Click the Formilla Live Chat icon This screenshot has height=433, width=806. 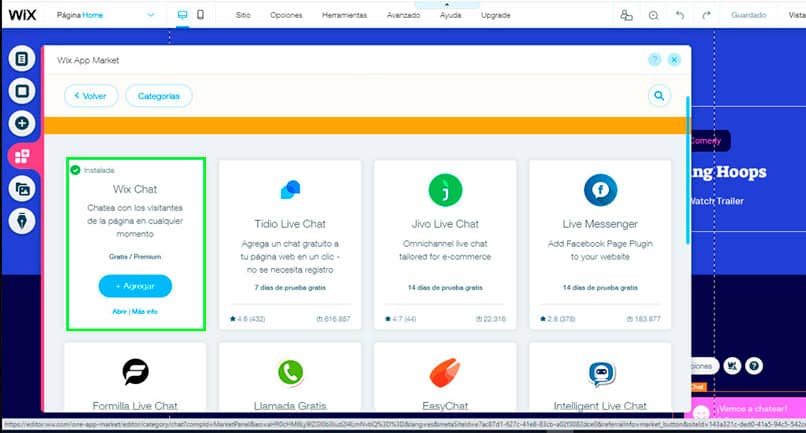click(135, 372)
